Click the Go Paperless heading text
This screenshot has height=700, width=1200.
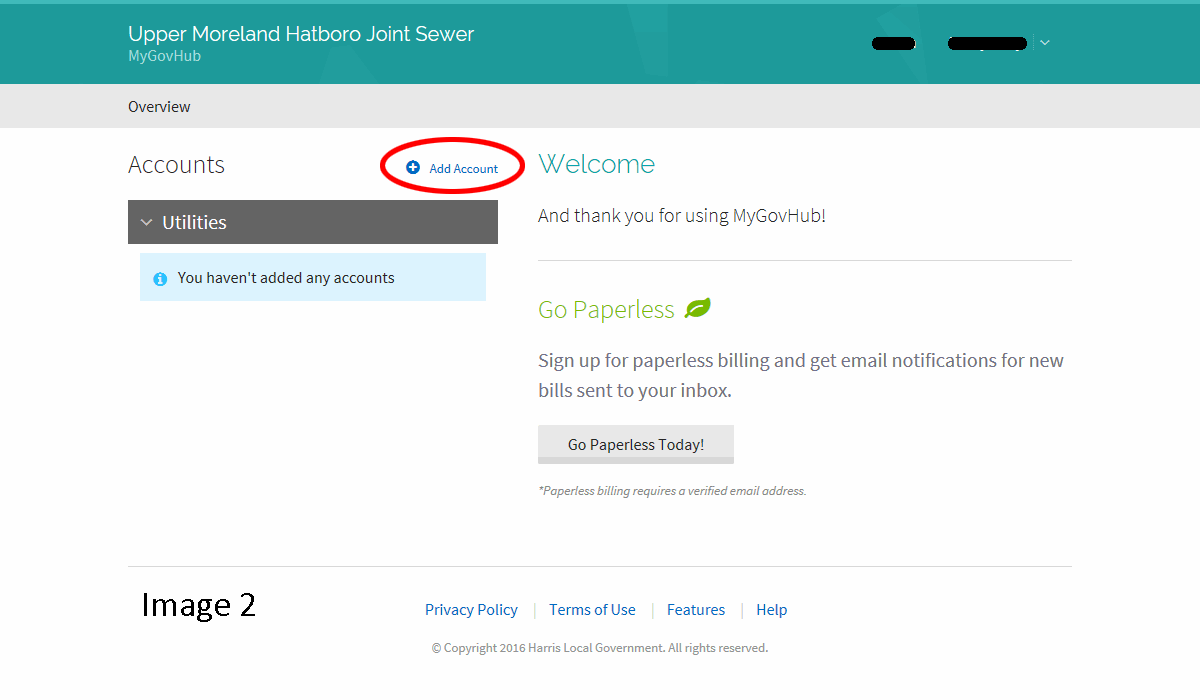606,310
